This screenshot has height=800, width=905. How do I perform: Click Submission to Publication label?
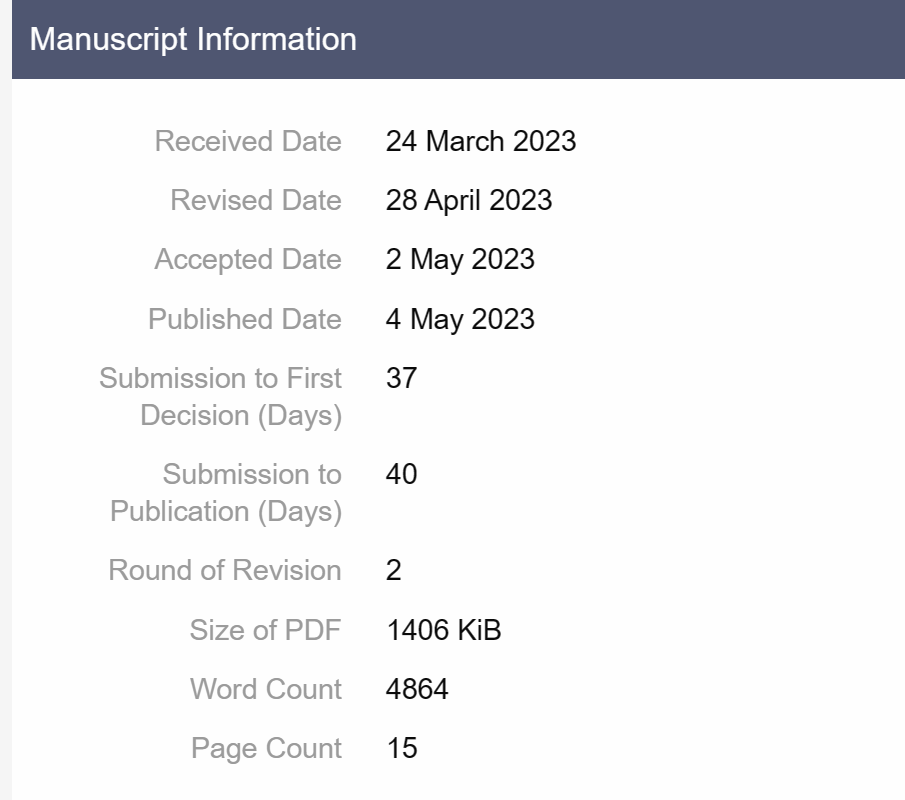pyautogui.click(x=226, y=492)
